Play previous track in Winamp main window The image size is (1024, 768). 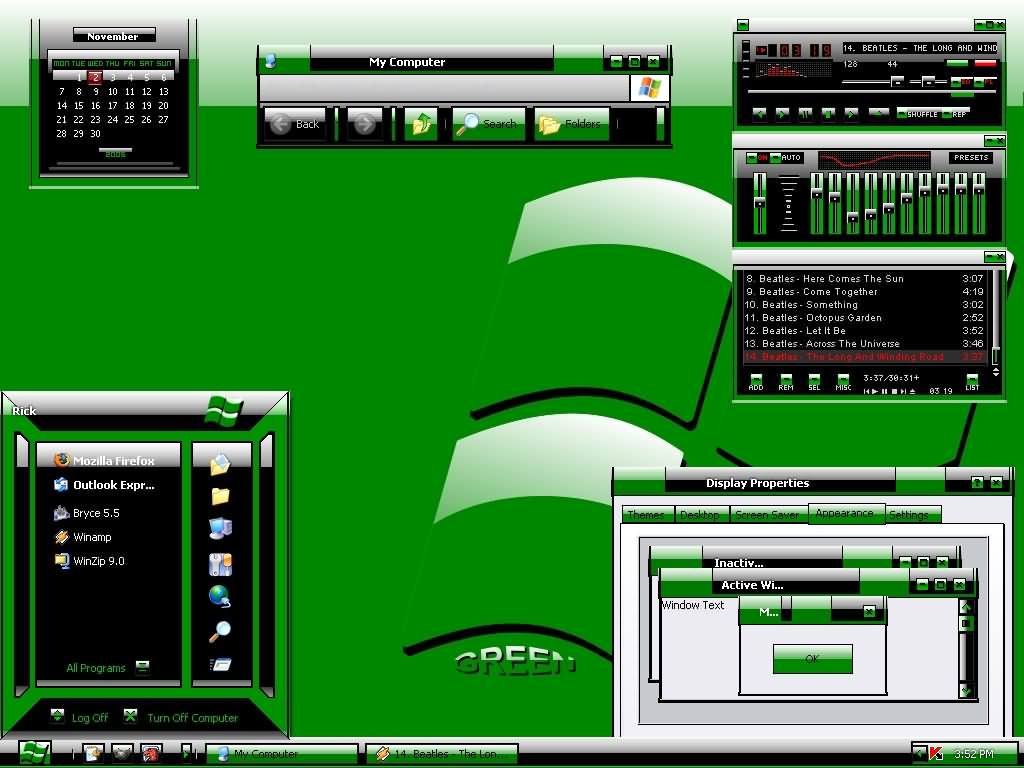(x=760, y=114)
